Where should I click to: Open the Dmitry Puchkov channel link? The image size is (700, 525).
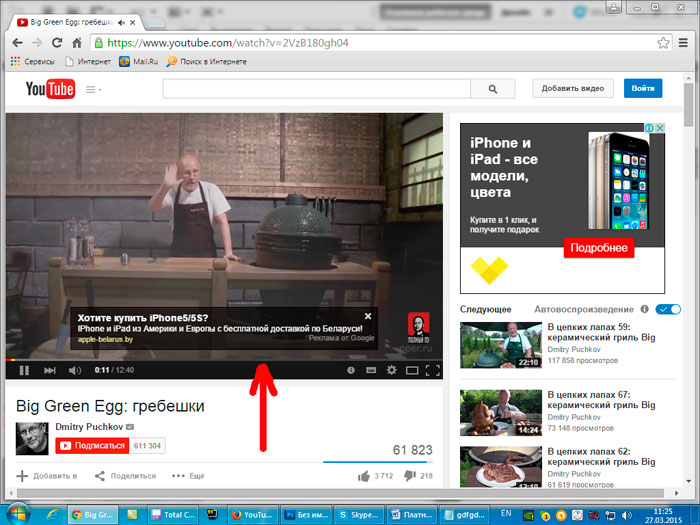pos(89,427)
